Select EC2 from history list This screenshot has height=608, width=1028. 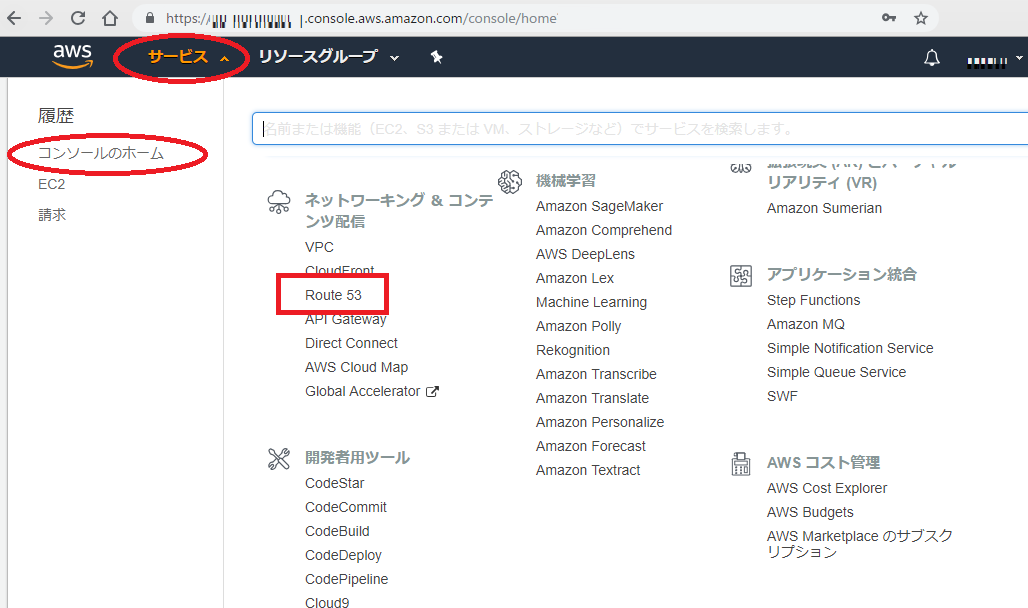[x=52, y=184]
